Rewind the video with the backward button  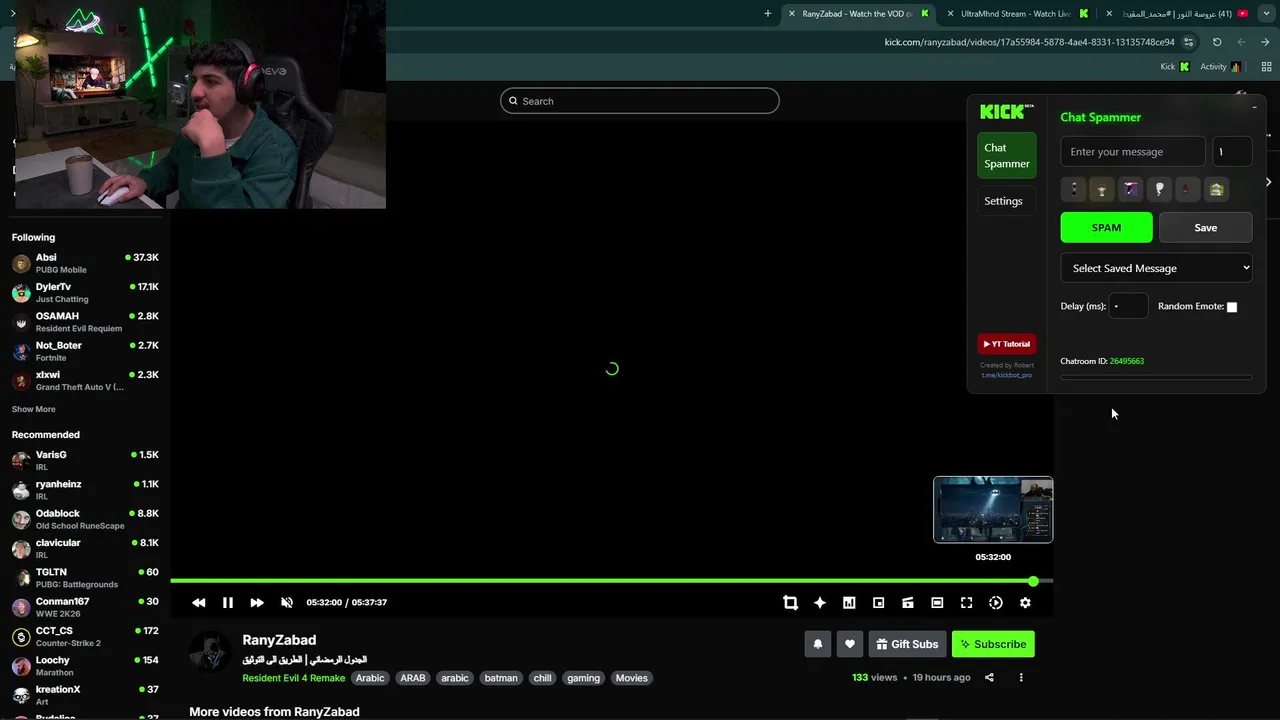198,602
